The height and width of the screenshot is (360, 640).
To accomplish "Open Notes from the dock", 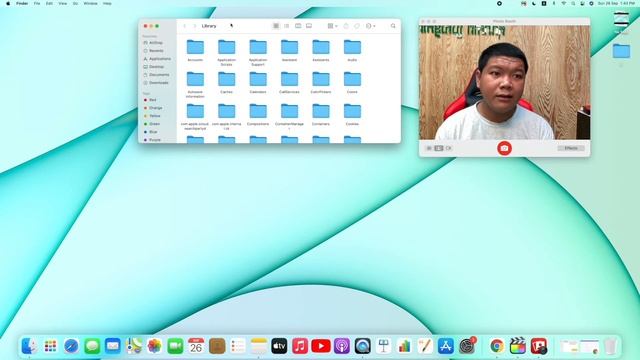I will pyautogui.click(x=258, y=346).
